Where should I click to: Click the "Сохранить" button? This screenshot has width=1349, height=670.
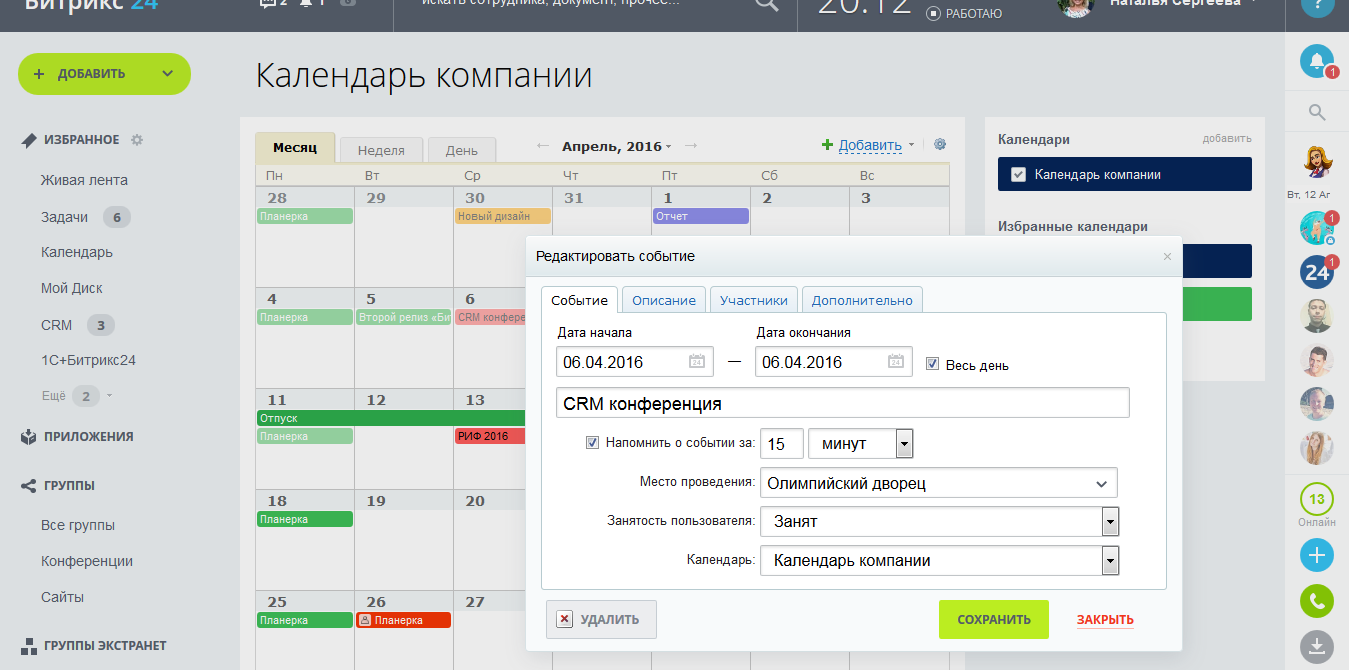click(993, 619)
